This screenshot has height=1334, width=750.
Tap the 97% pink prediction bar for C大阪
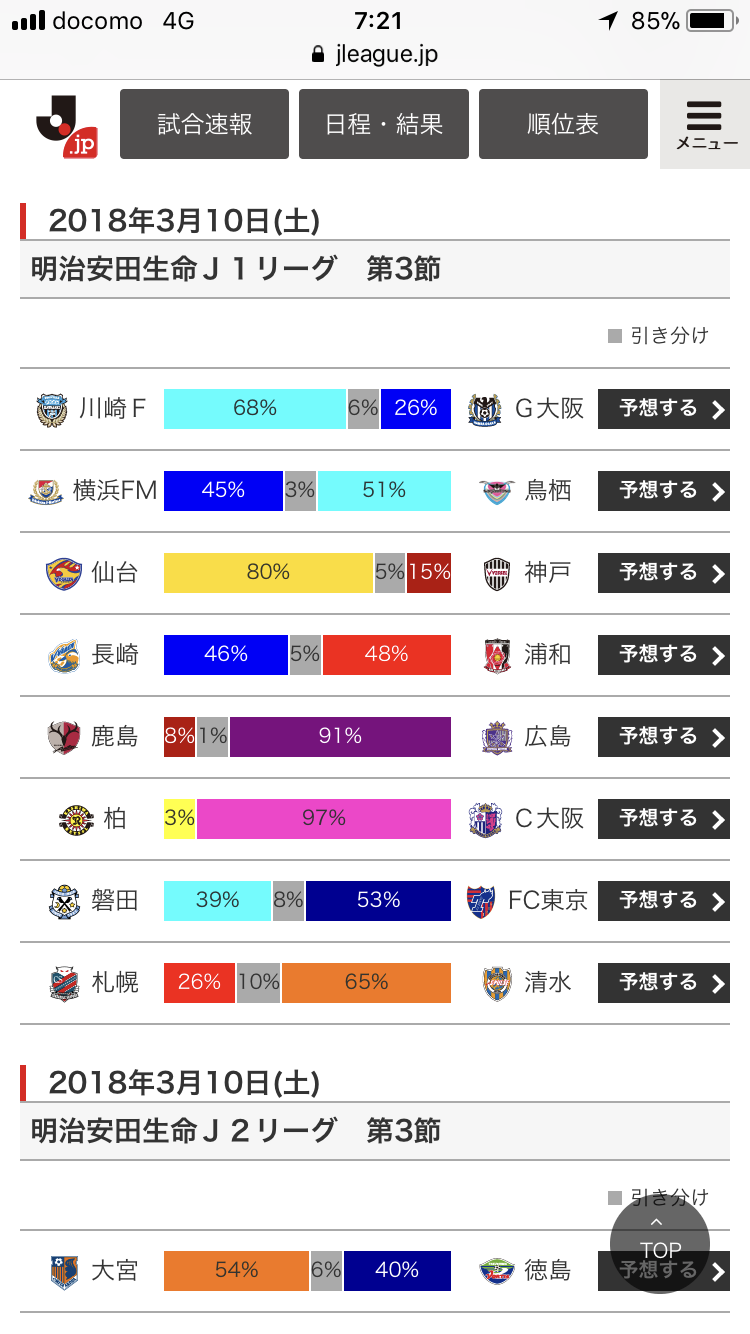[324, 819]
